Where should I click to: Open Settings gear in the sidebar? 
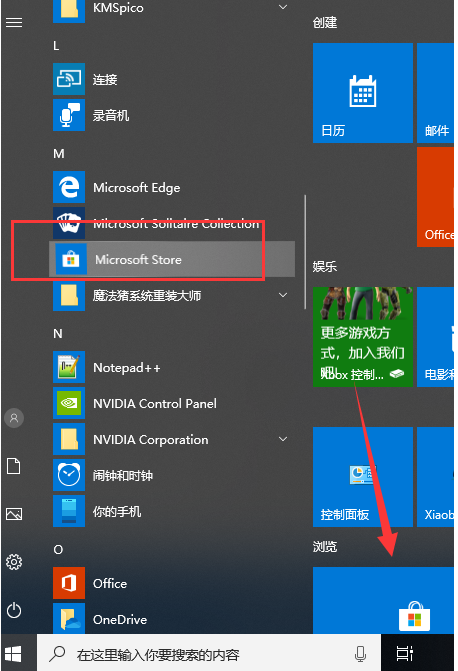[14, 562]
